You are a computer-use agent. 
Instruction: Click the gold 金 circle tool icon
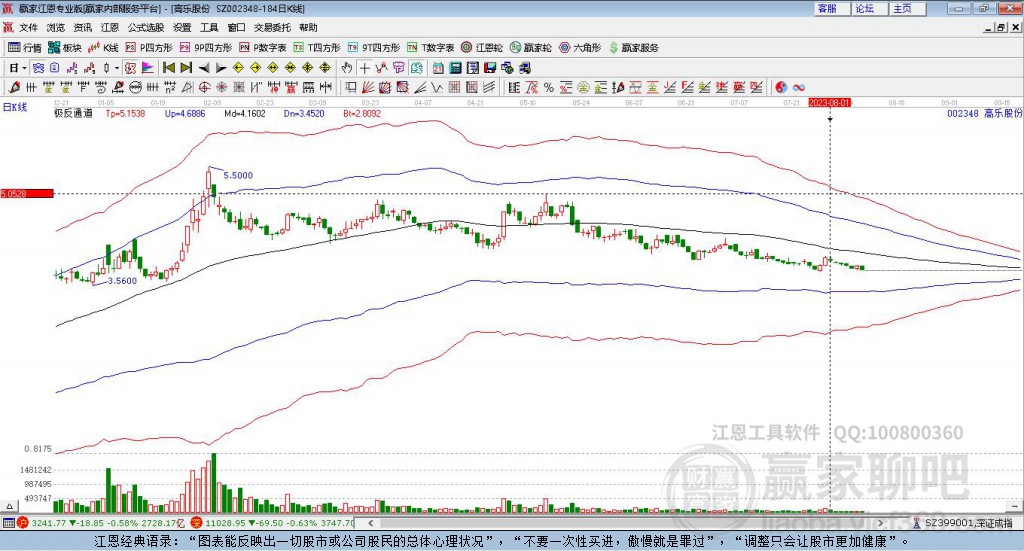(x=583, y=87)
